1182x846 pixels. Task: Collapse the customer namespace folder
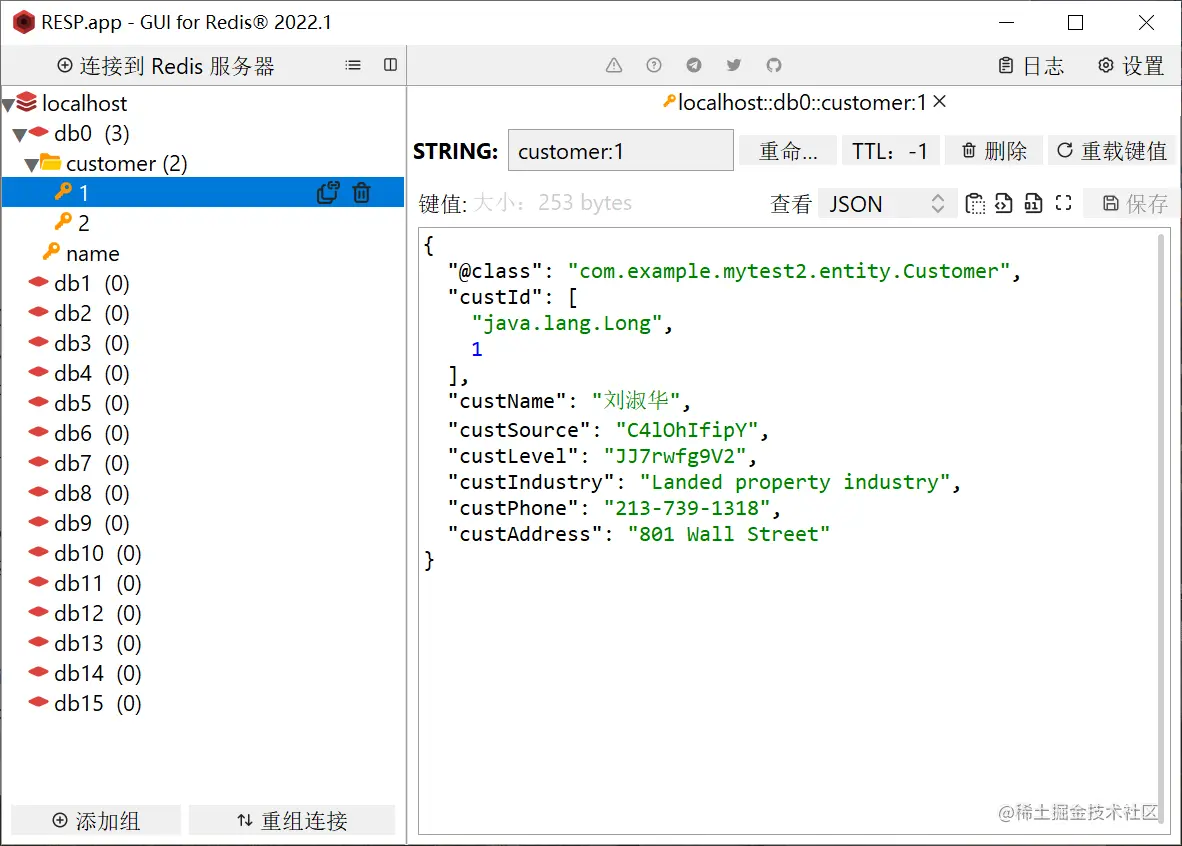(x=32, y=165)
